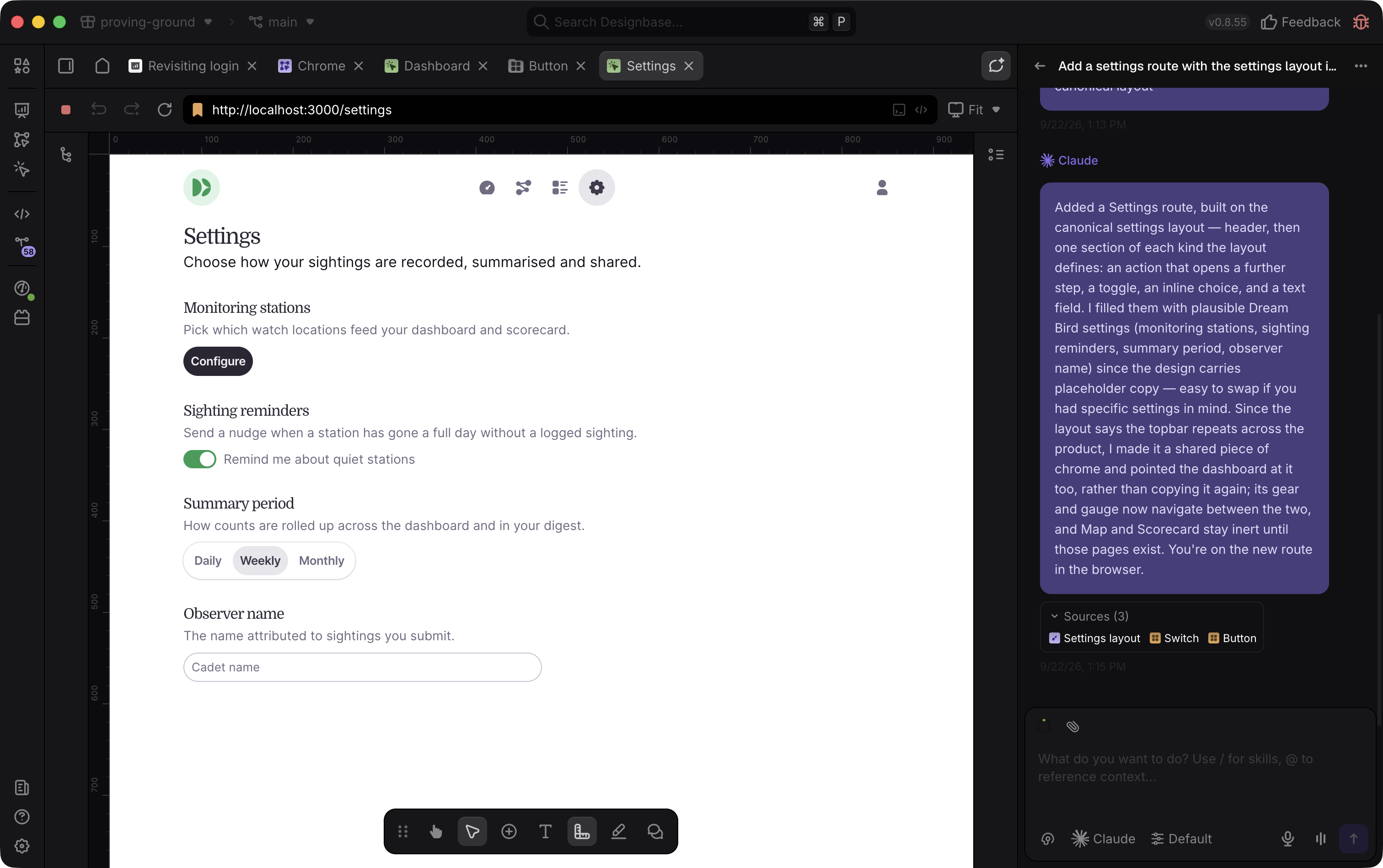Collapse the Sources (3) expander
This screenshot has height=868, width=1383.
(x=1089, y=616)
